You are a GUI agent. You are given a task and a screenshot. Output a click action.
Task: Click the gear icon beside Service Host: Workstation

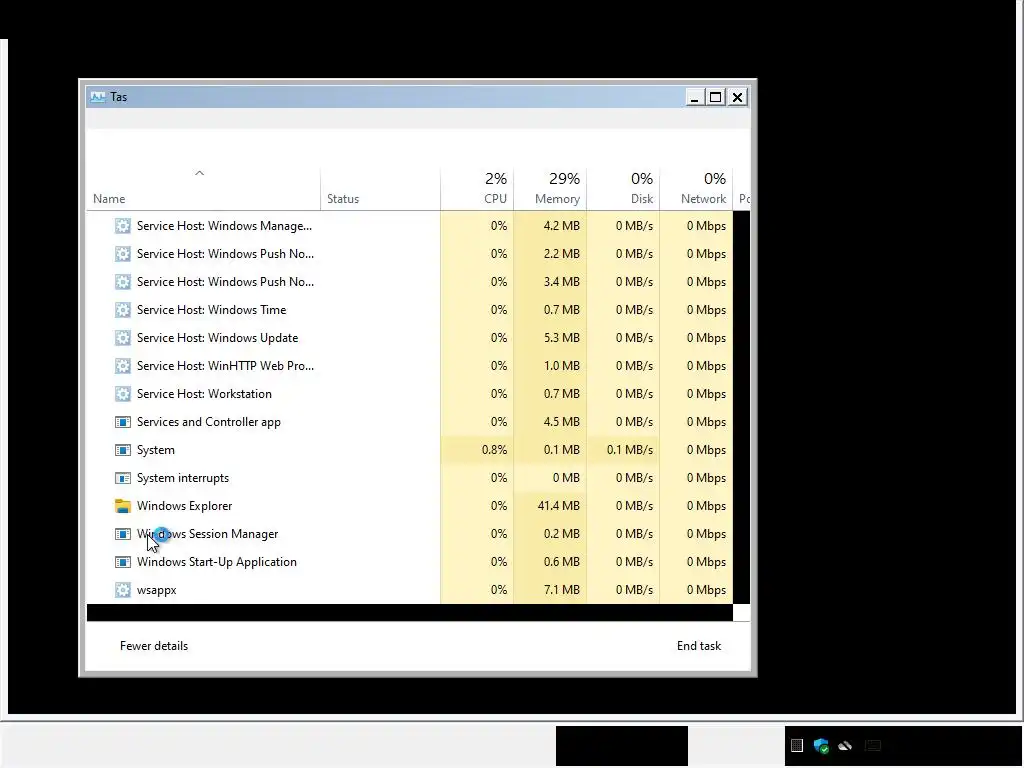pyautogui.click(x=123, y=394)
